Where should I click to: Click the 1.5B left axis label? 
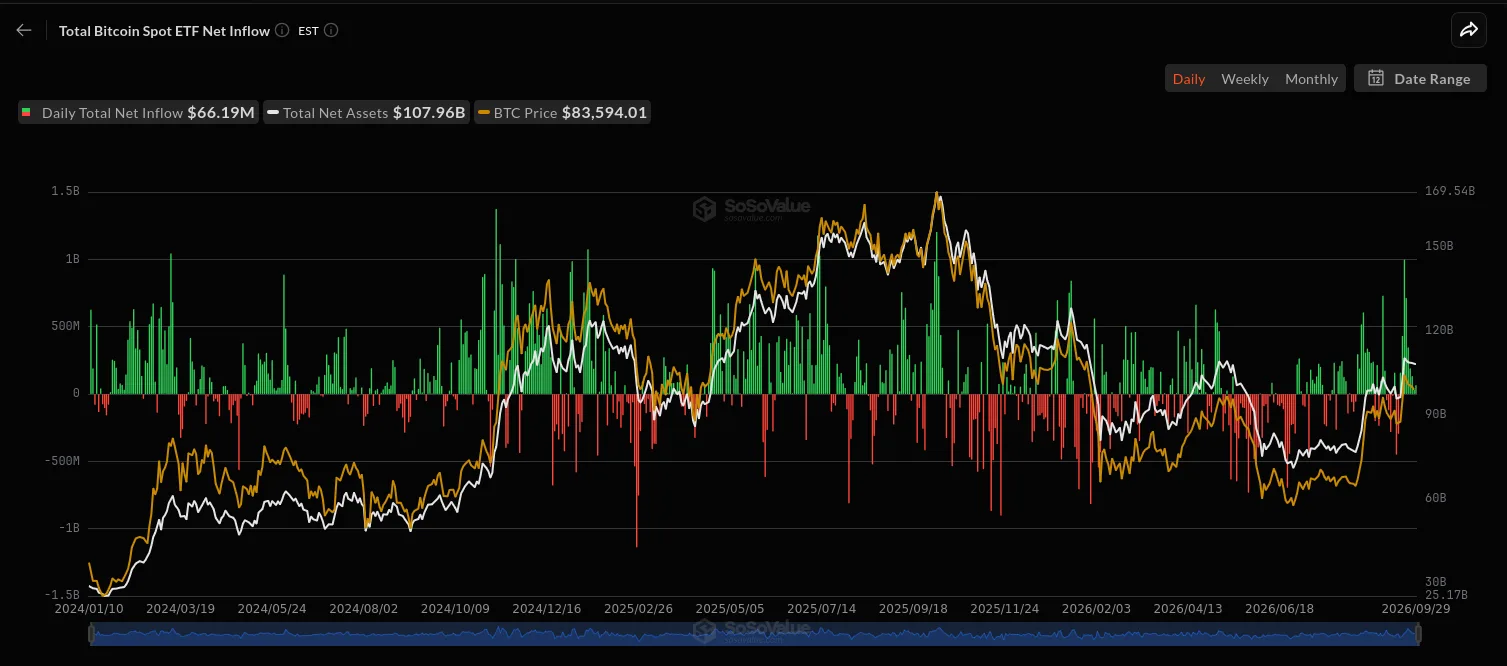(66, 191)
